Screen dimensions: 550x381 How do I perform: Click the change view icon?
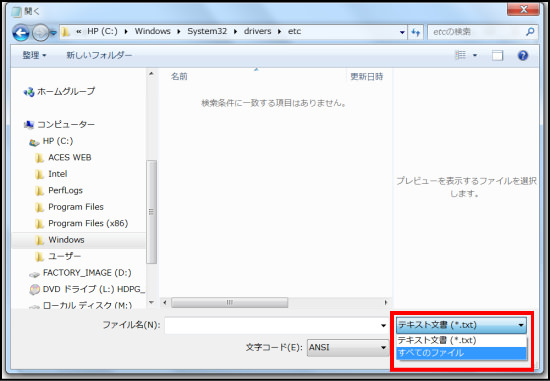(x=461, y=55)
